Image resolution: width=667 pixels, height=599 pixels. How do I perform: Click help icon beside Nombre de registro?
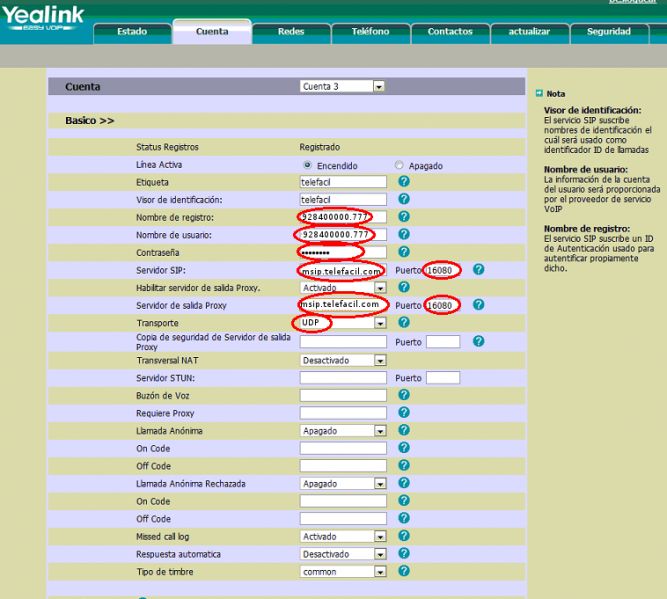(x=404, y=217)
